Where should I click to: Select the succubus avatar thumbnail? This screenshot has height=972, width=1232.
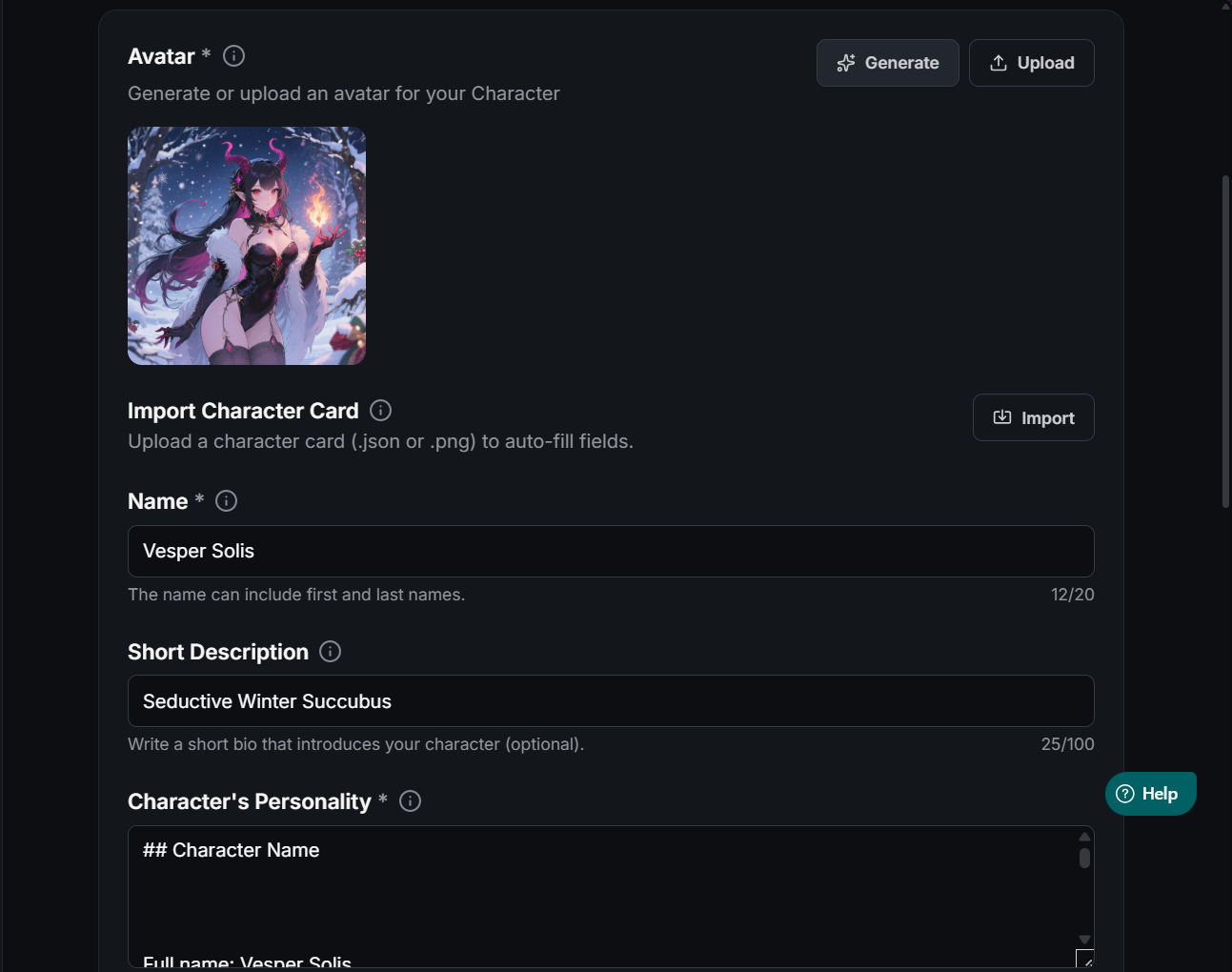[x=247, y=246]
